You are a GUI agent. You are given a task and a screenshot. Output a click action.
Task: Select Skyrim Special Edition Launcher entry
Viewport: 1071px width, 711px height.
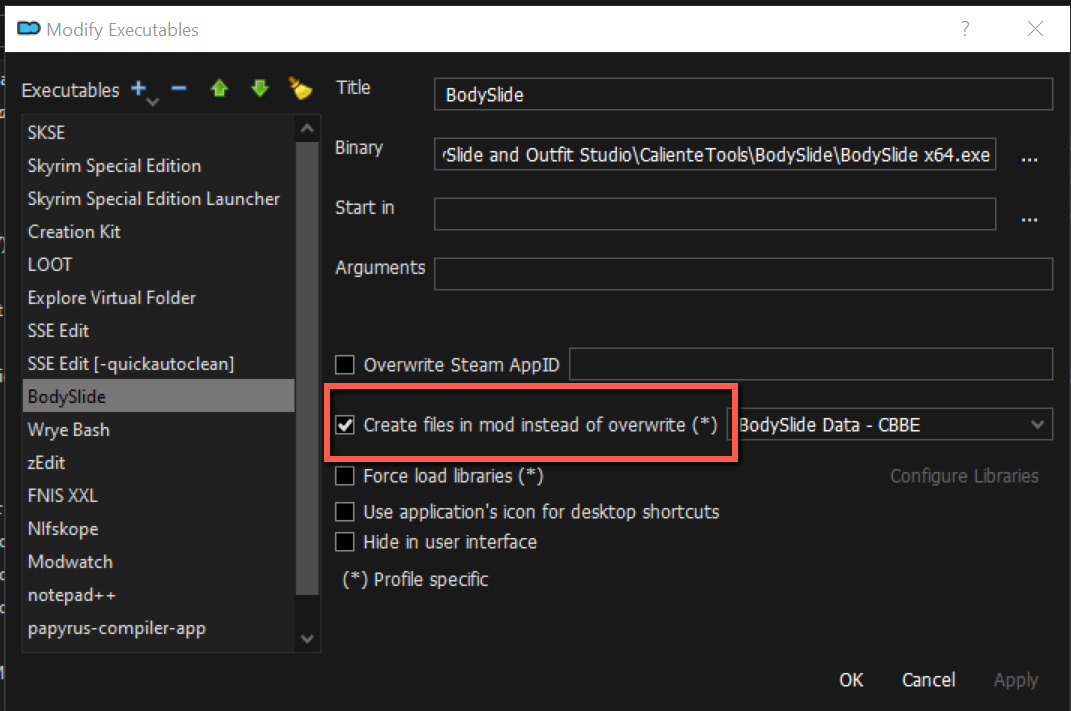click(158, 199)
